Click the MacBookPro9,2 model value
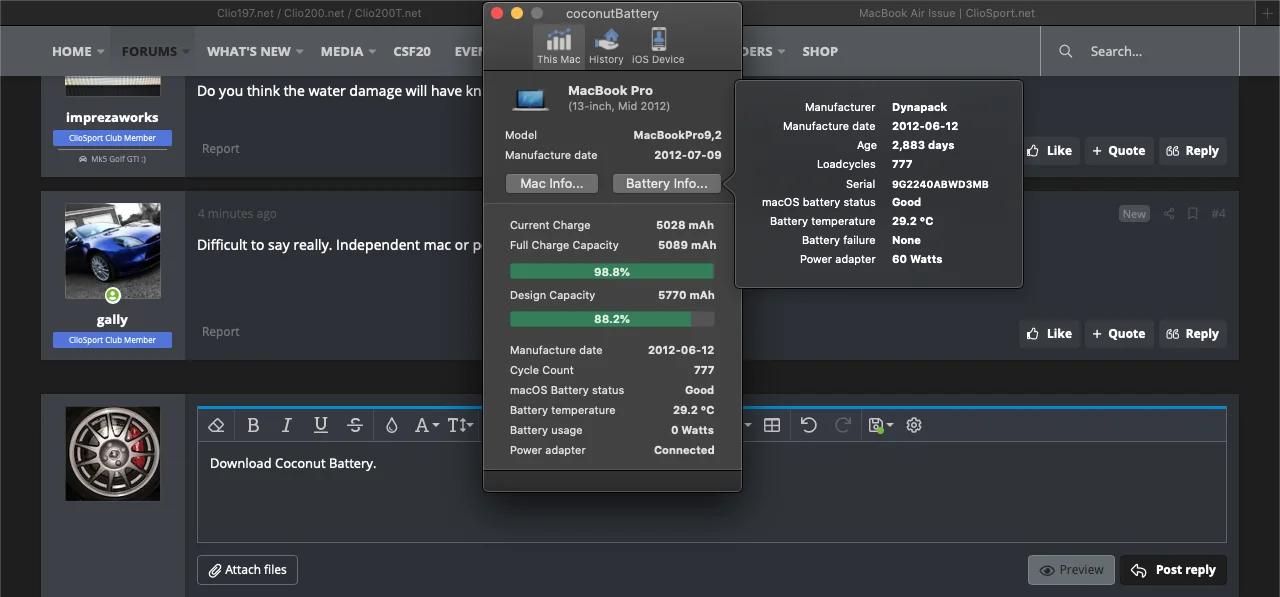This screenshot has height=597, width=1280. point(677,135)
